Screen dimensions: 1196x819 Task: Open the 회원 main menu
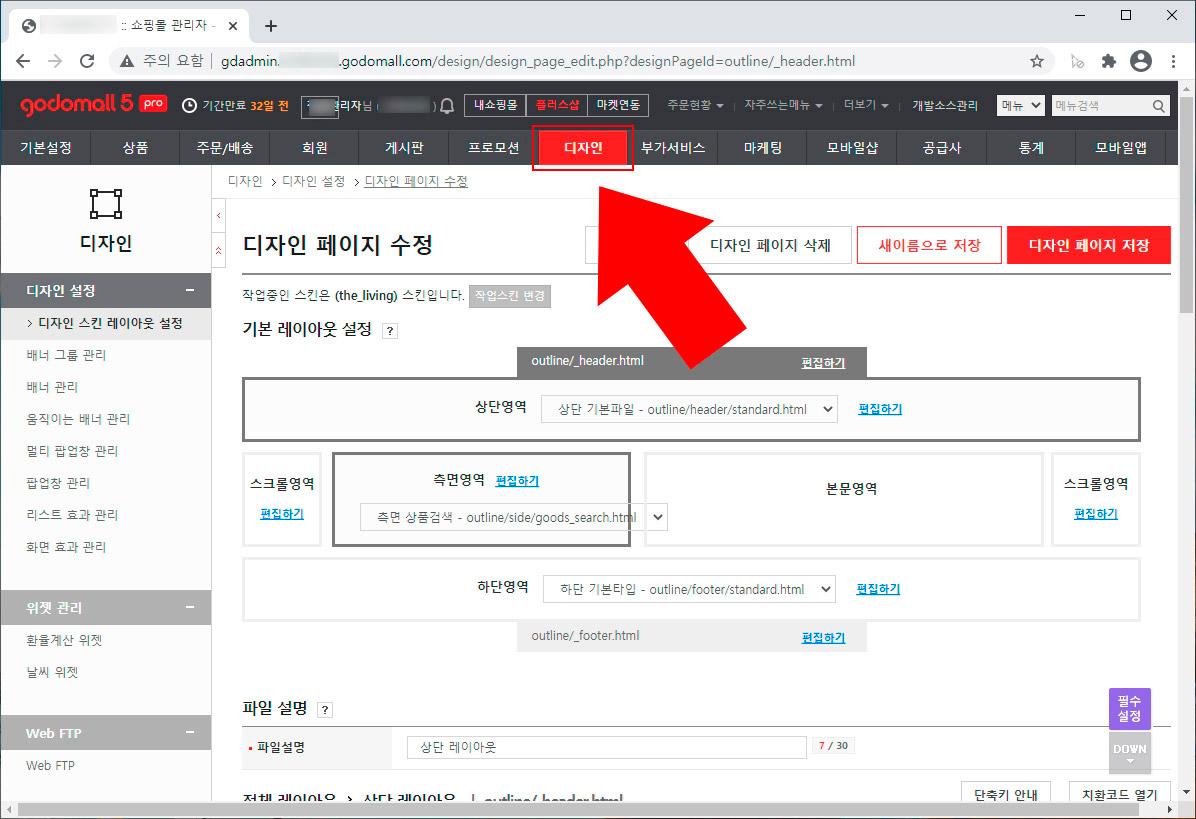click(x=314, y=148)
